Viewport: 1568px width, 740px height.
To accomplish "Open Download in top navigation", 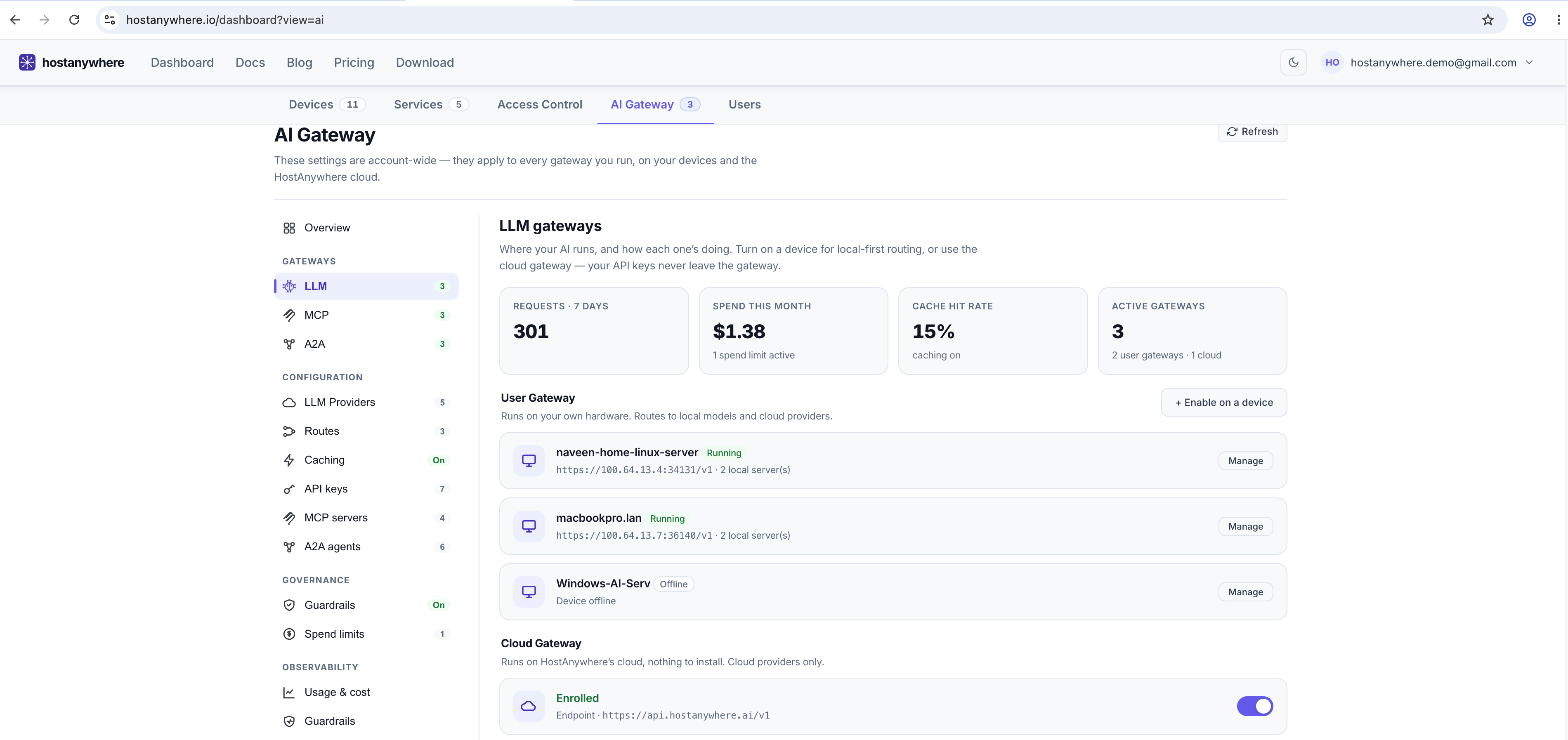I will 425,62.
